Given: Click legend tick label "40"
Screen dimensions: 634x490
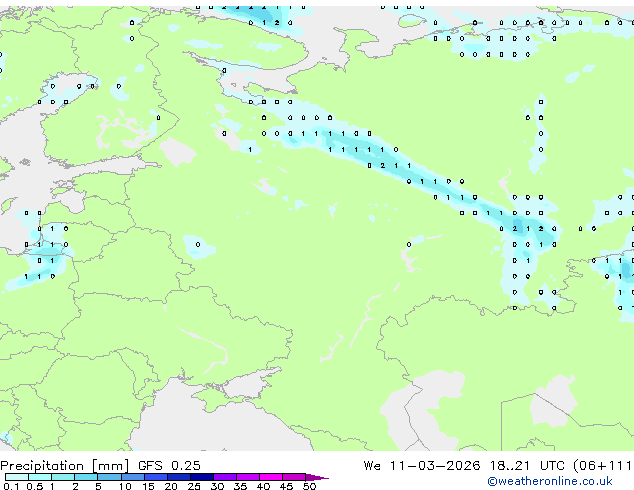Looking at the screenshot, I should click(x=263, y=486).
